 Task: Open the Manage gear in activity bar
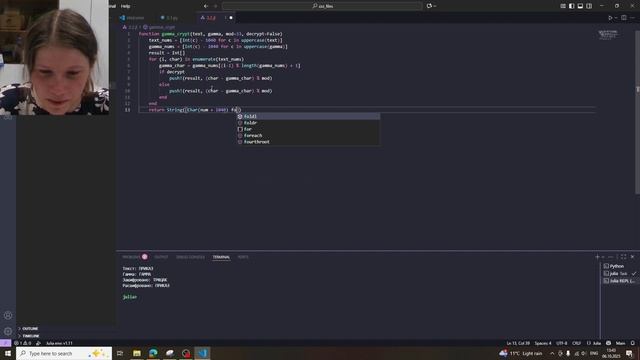tap(8, 331)
